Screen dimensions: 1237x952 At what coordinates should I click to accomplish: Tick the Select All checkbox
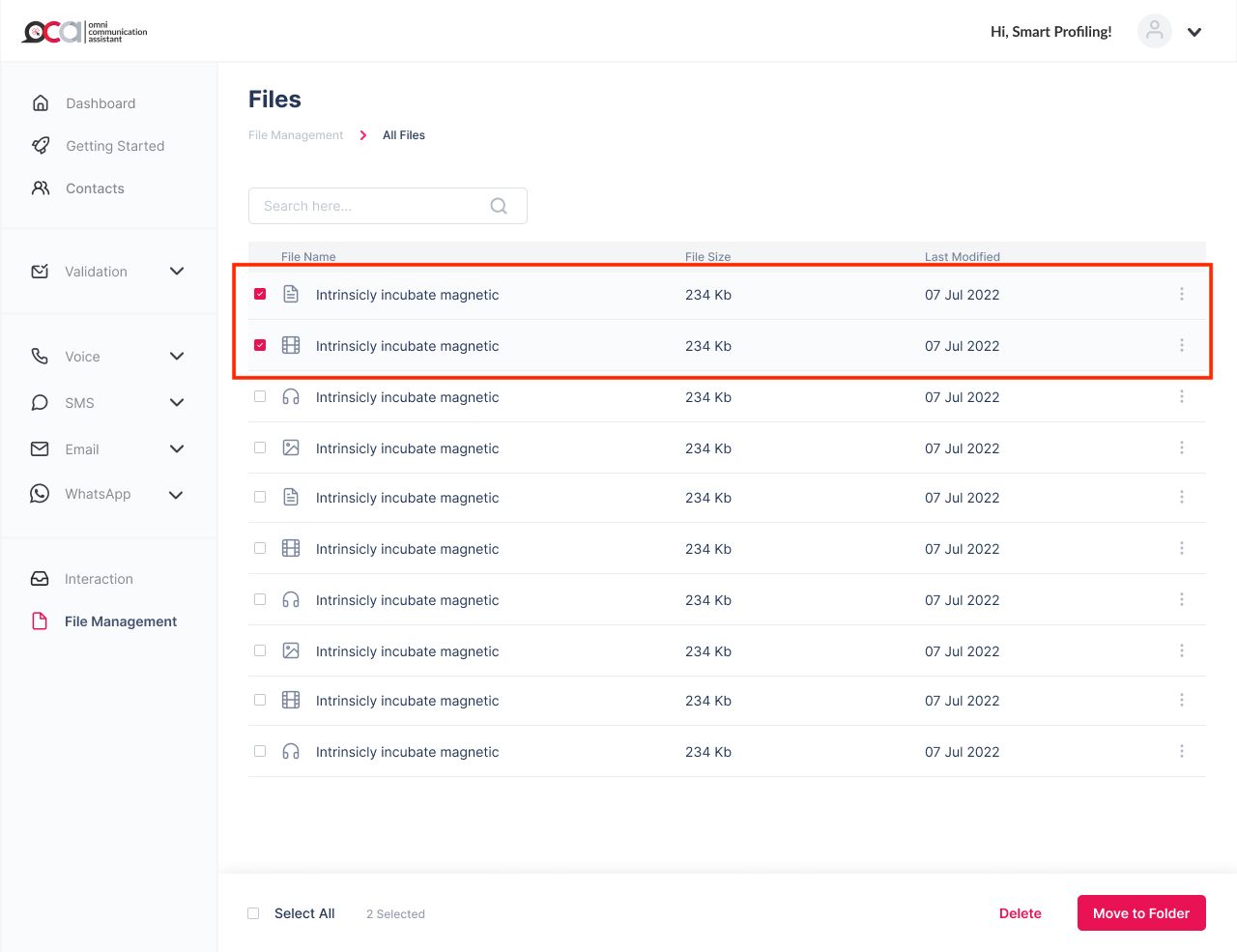(253, 913)
